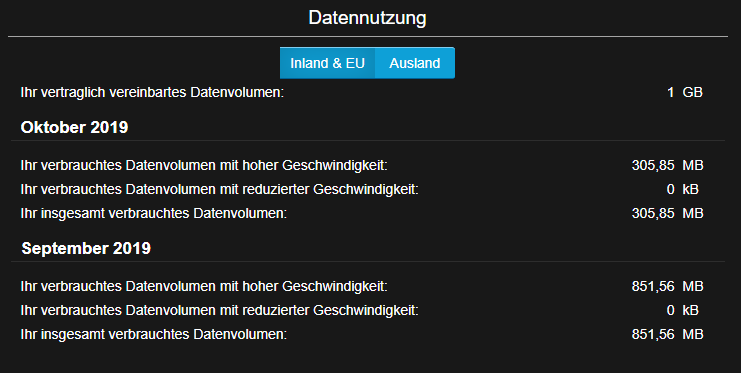Select September's total 851,56 MB value
Viewport: 741px width, 373px height.
pyautogui.click(x=667, y=335)
